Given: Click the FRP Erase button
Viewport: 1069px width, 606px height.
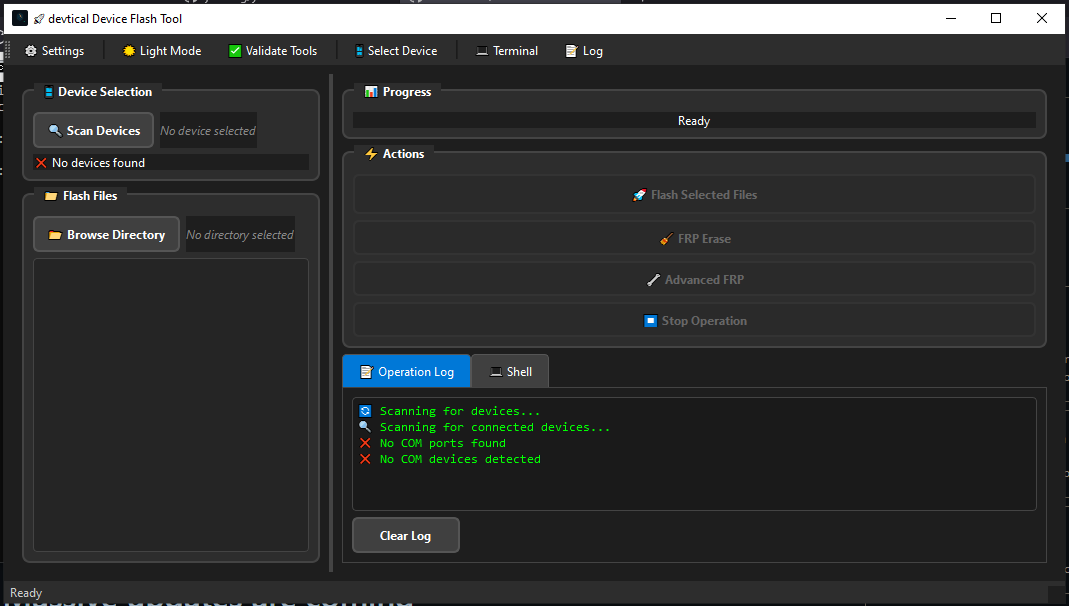Looking at the screenshot, I should [694, 239].
